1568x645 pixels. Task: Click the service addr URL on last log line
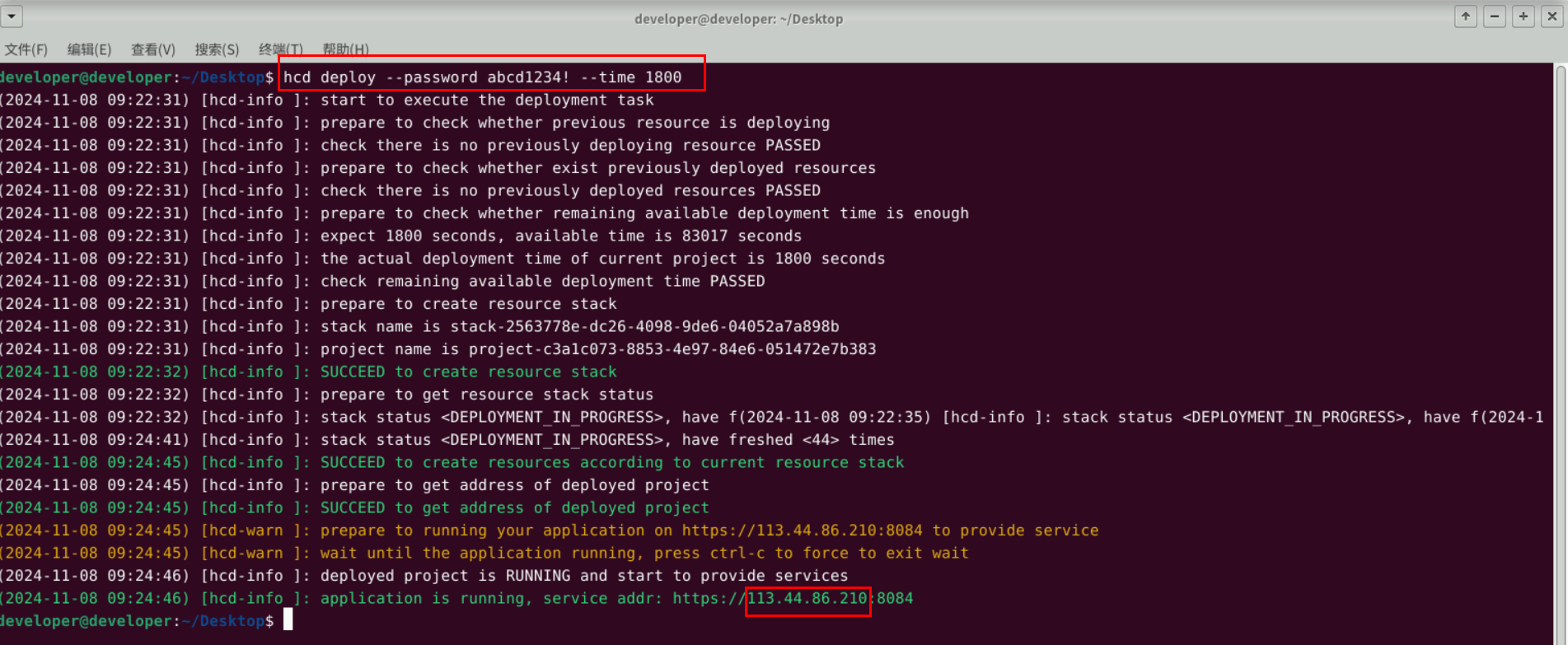(x=792, y=599)
